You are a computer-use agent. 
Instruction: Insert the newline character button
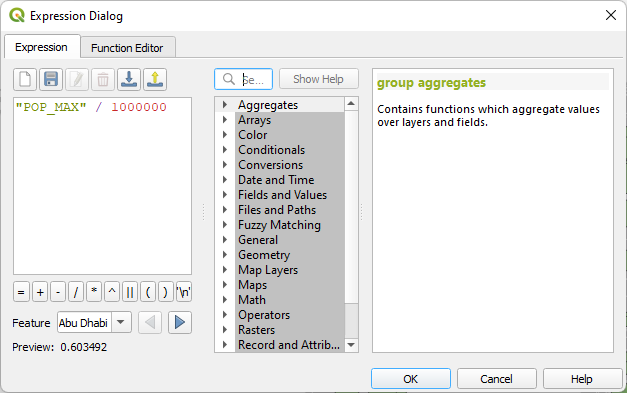pos(184,292)
